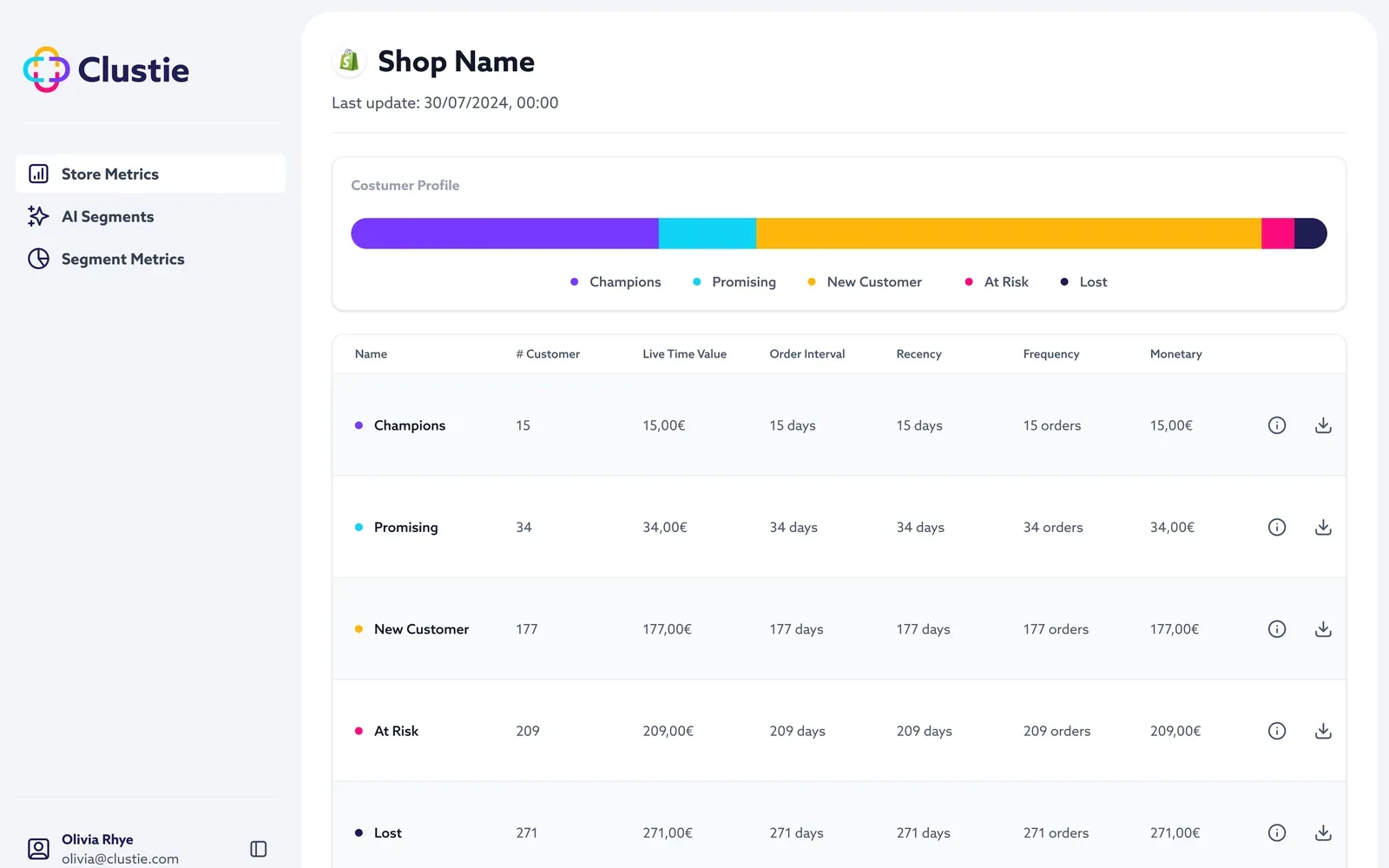Collapse the sidebar panel
The height and width of the screenshot is (868, 1389).
tap(259, 849)
